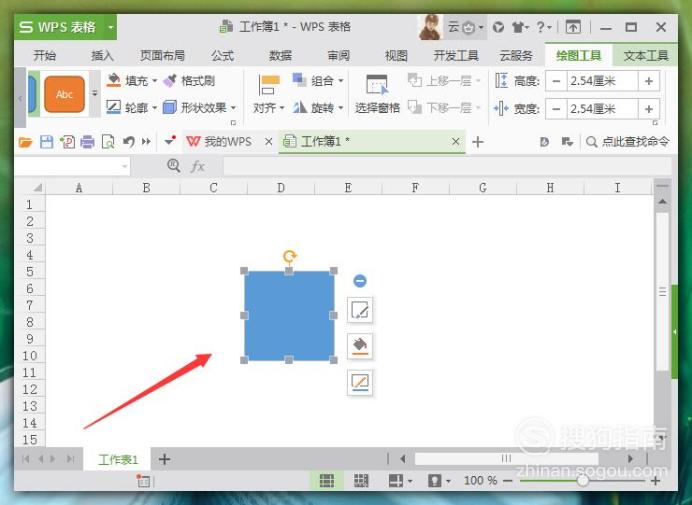Select row 7 header
The width and height of the screenshot is (692, 505).
coord(30,305)
